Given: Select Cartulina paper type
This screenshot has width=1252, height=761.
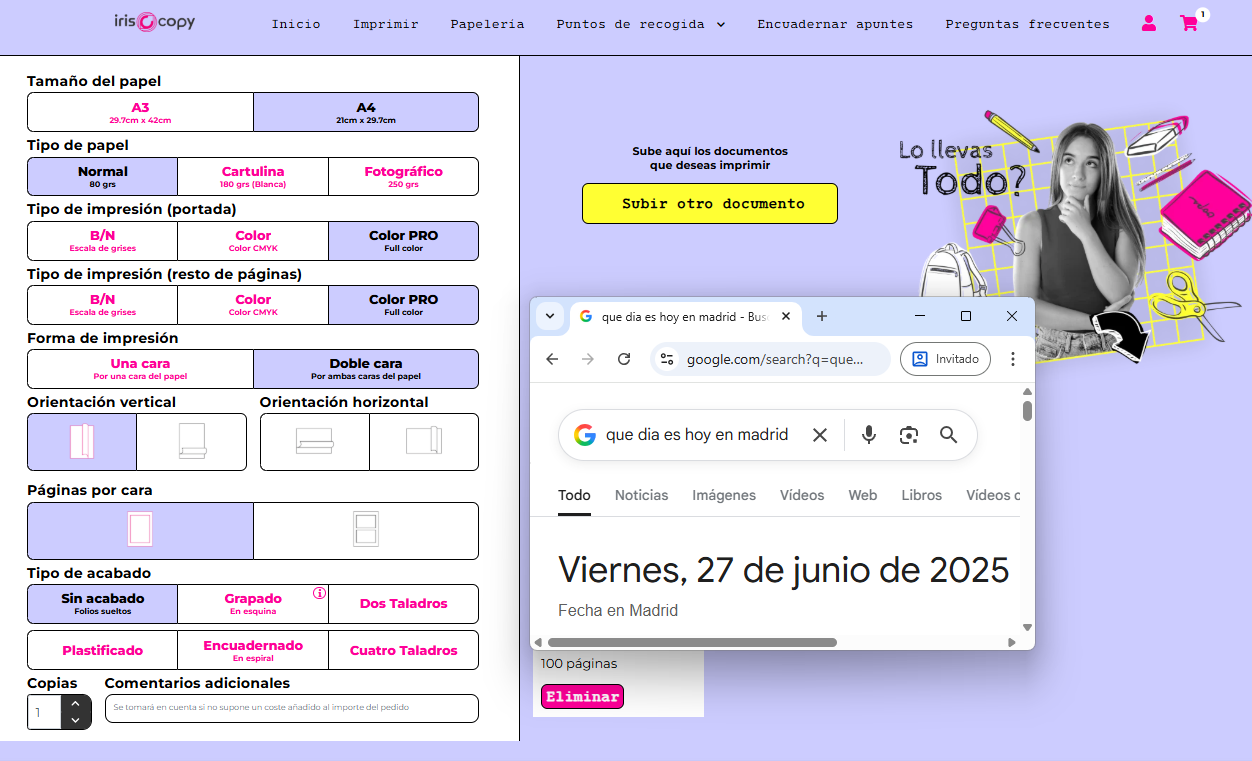Looking at the screenshot, I should tap(253, 176).
